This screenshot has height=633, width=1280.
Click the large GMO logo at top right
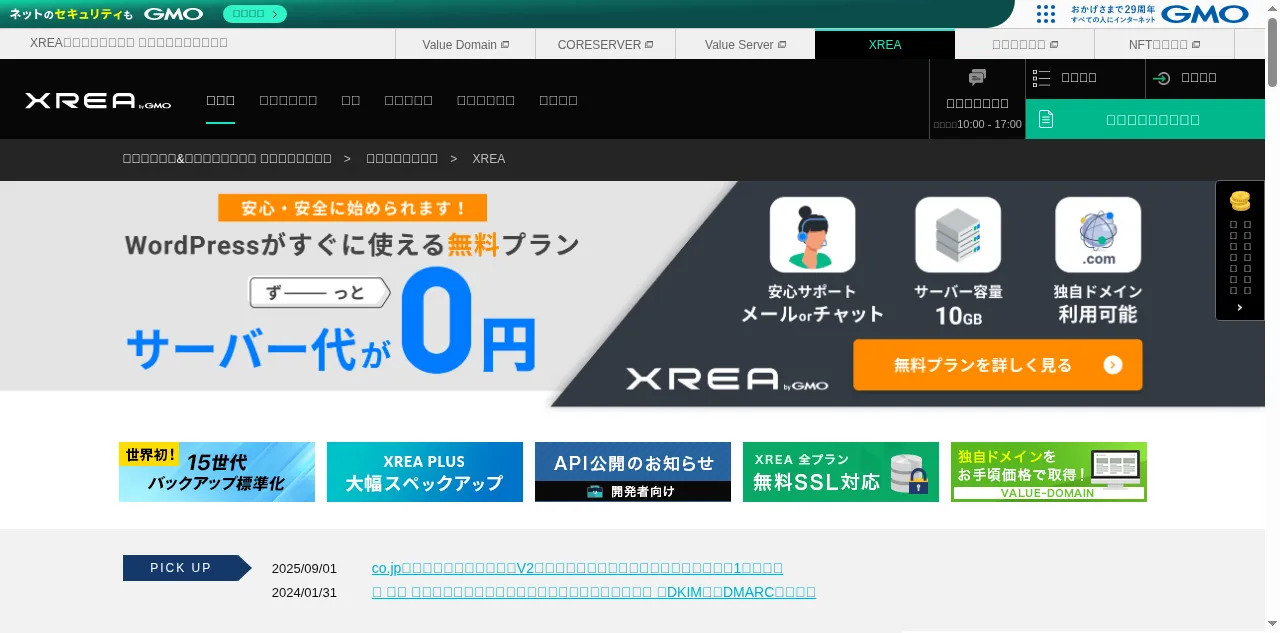pyautogui.click(x=1205, y=14)
